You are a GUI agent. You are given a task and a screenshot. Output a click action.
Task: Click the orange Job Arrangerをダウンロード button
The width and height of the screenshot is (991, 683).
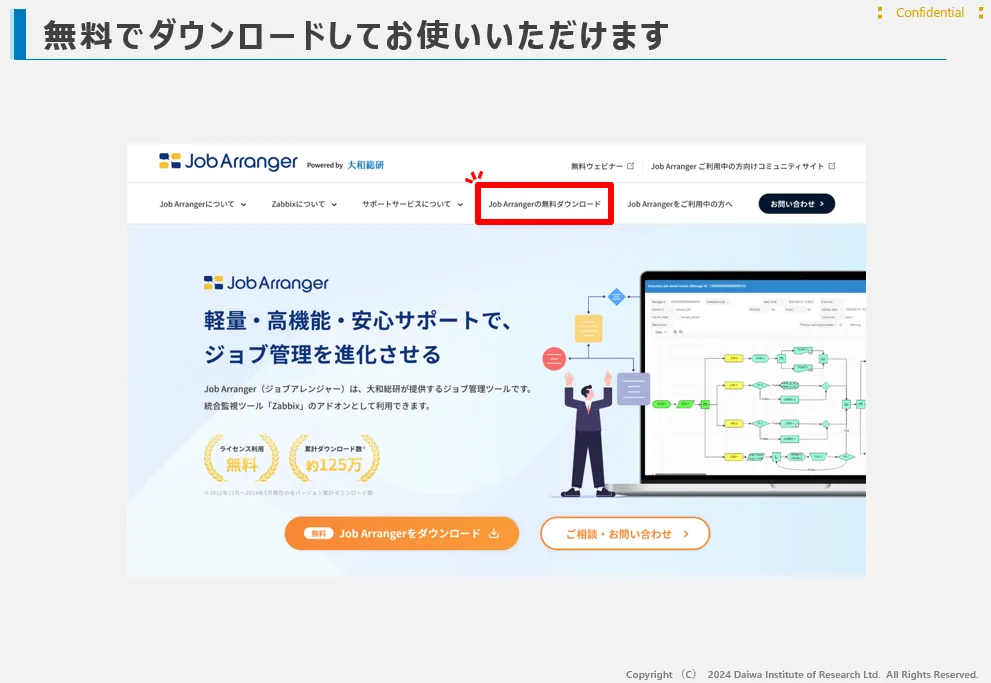coord(401,533)
